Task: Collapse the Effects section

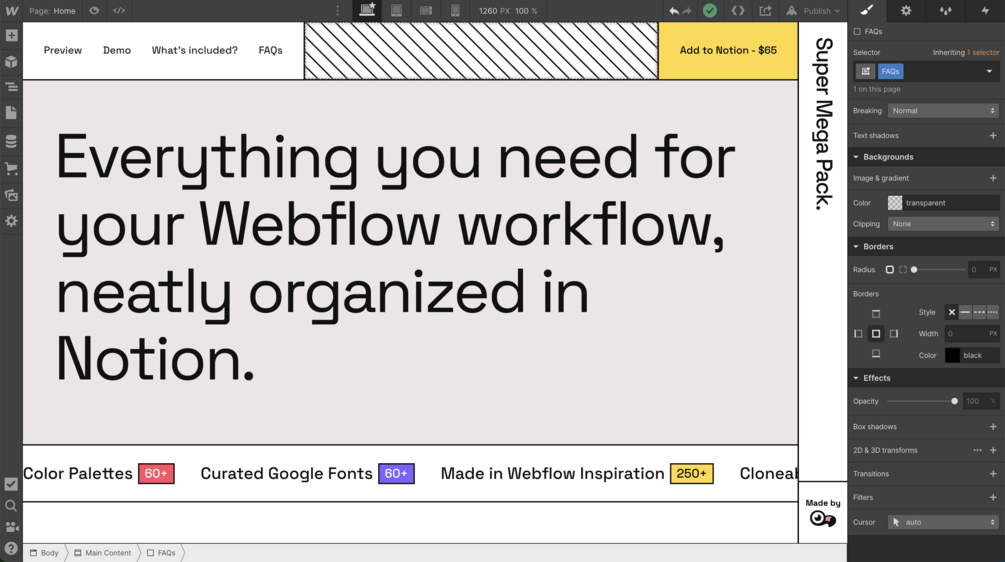Action: [876, 378]
